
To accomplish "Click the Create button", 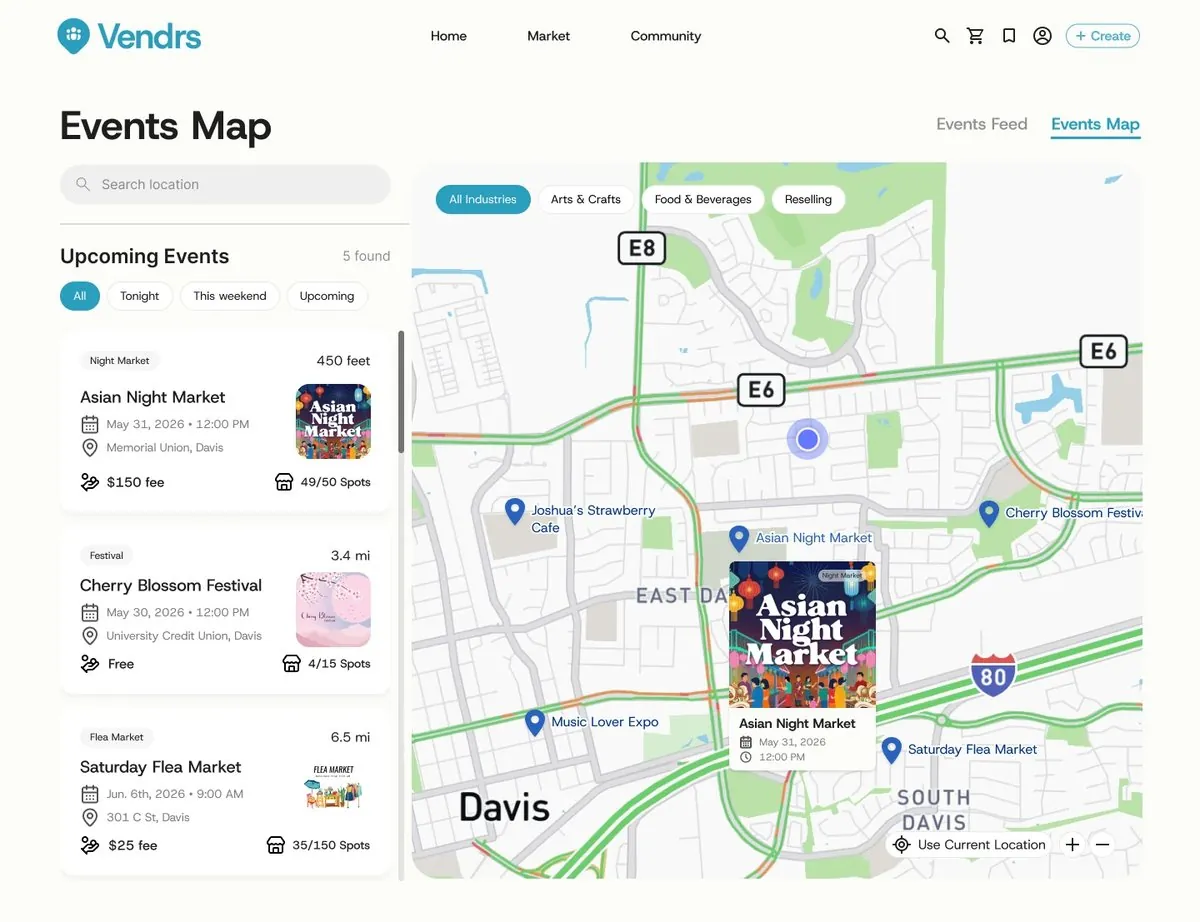I will [1102, 36].
